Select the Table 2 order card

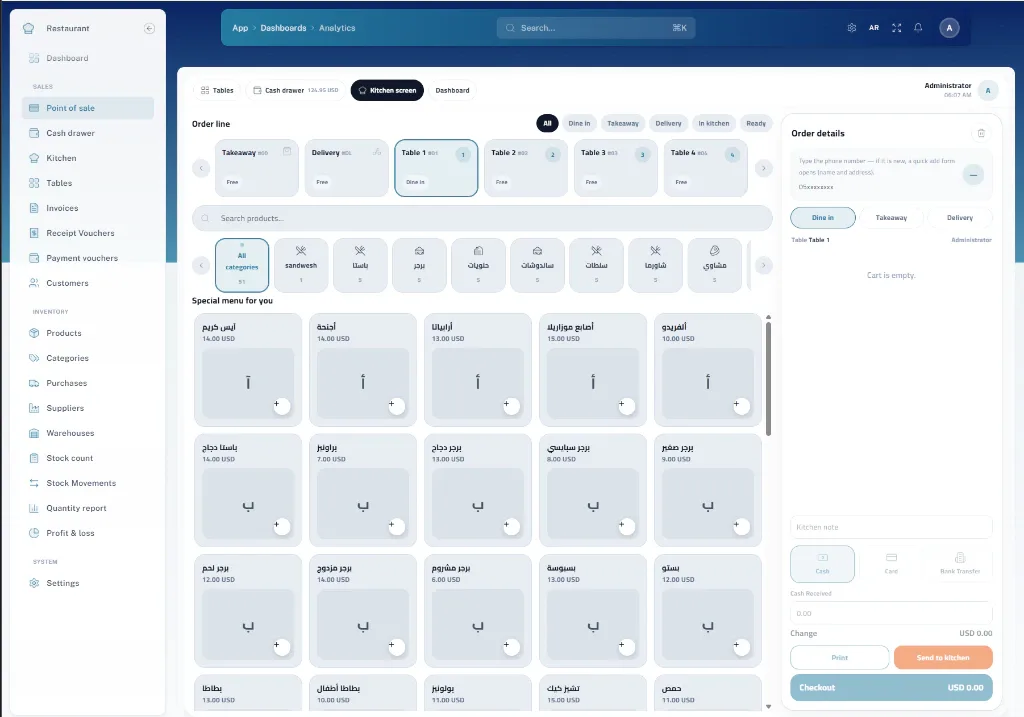point(526,168)
